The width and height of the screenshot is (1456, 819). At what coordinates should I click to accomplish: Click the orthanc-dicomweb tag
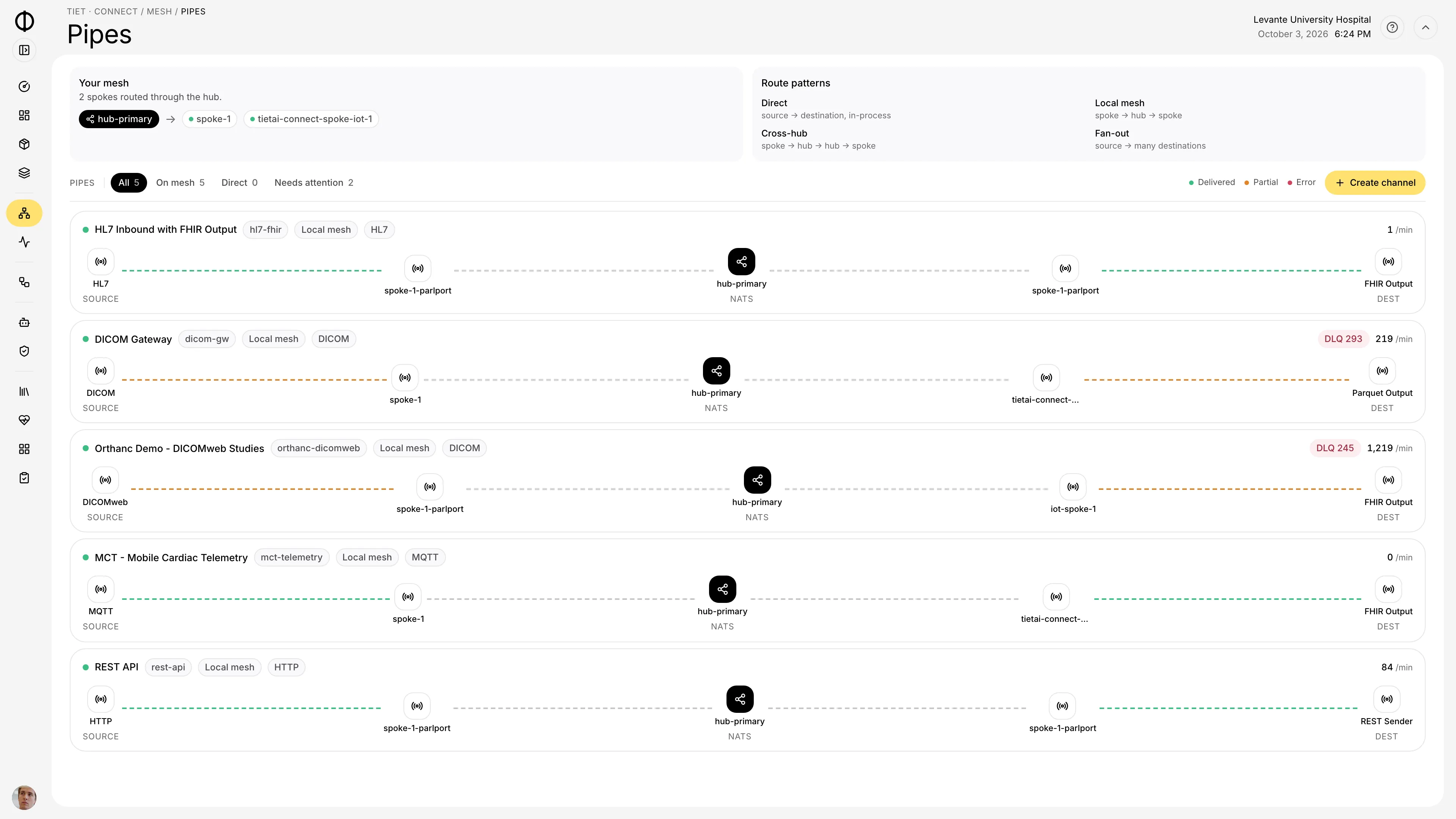[319, 448]
